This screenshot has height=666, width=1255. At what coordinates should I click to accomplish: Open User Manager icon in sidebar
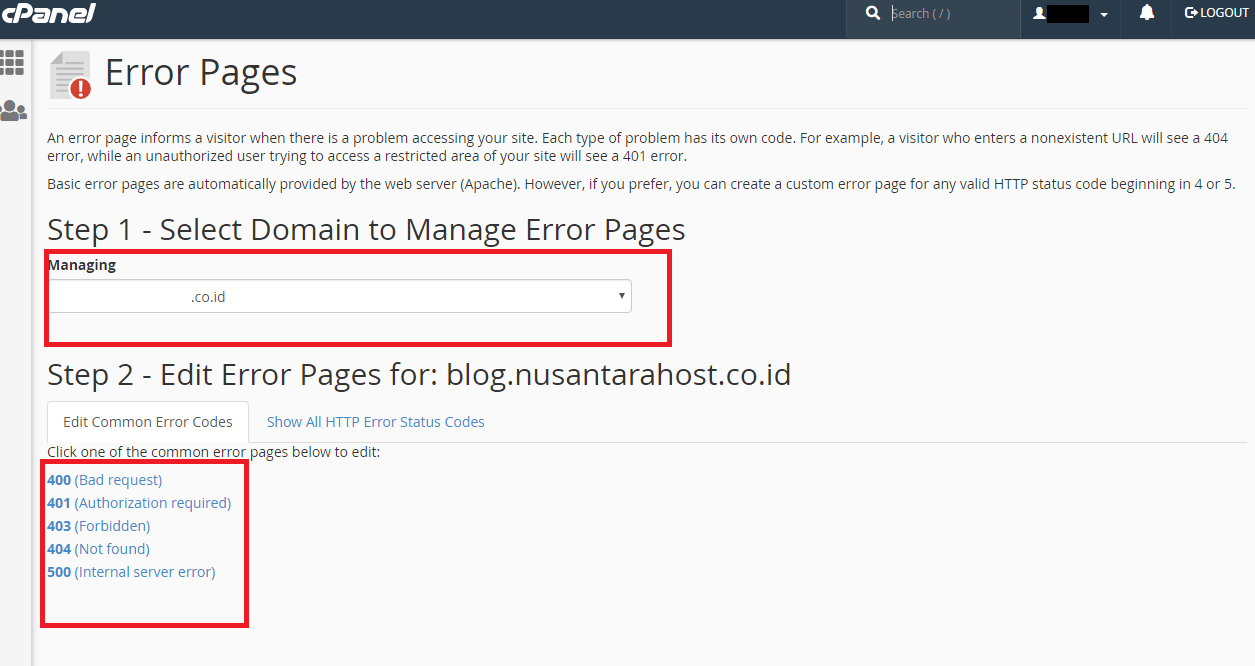[13, 110]
